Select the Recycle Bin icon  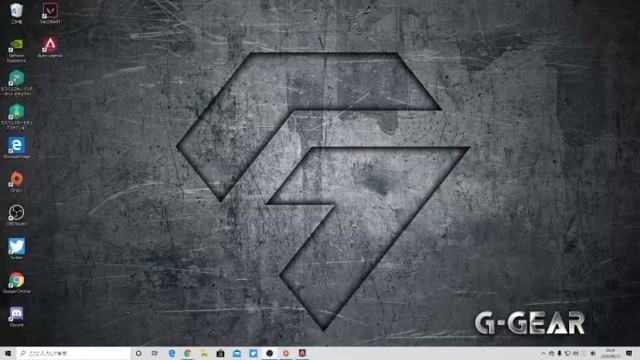click(16, 13)
